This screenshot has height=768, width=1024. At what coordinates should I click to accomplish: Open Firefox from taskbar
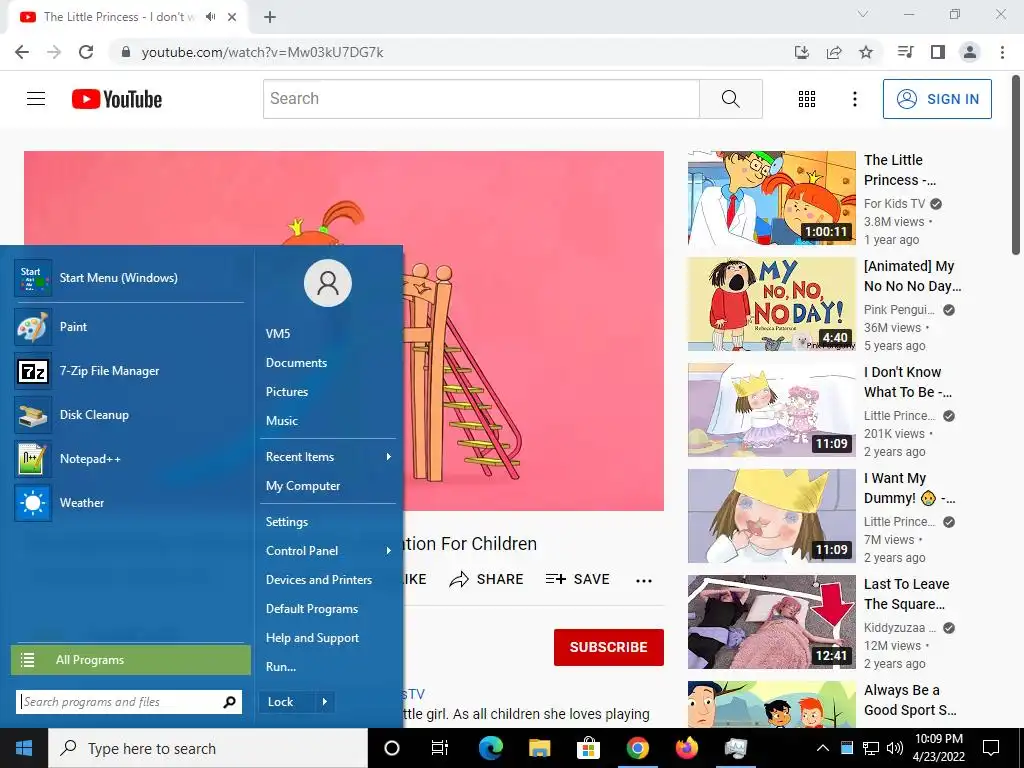[686, 748]
